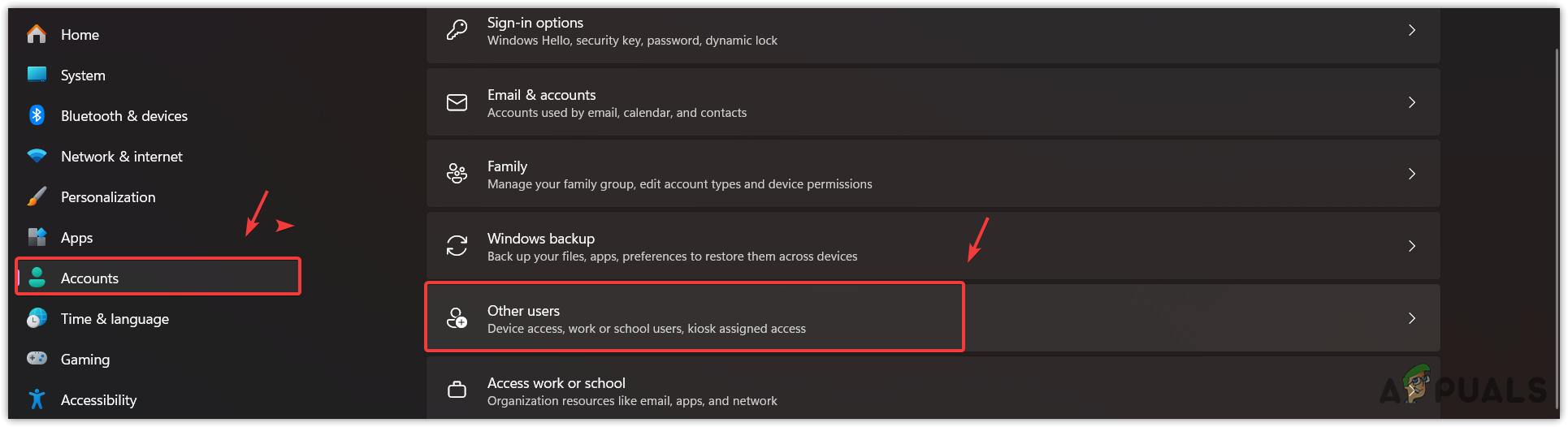Click the Network Wi-Fi icon
The width and height of the screenshot is (1568, 427).
point(37,156)
